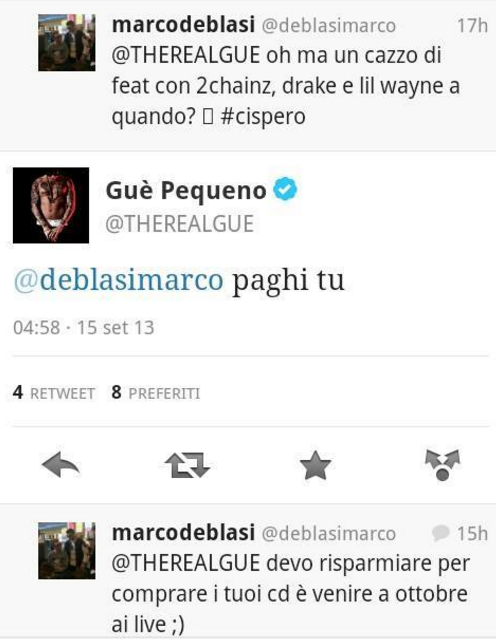The height and width of the screenshot is (641, 496).
Task: Tap the conversation bubble icon near 15h
Action: pyautogui.click(x=441, y=533)
